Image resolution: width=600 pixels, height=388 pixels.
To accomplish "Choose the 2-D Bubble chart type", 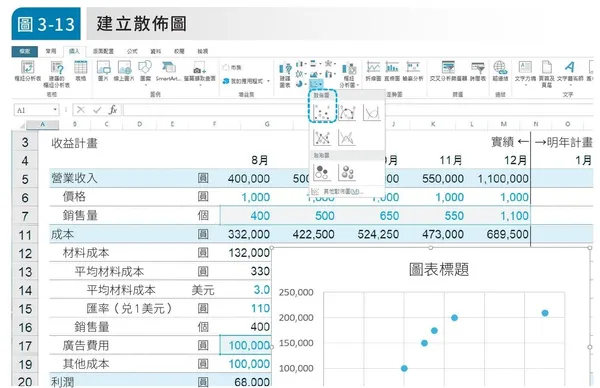I will [x=321, y=172].
